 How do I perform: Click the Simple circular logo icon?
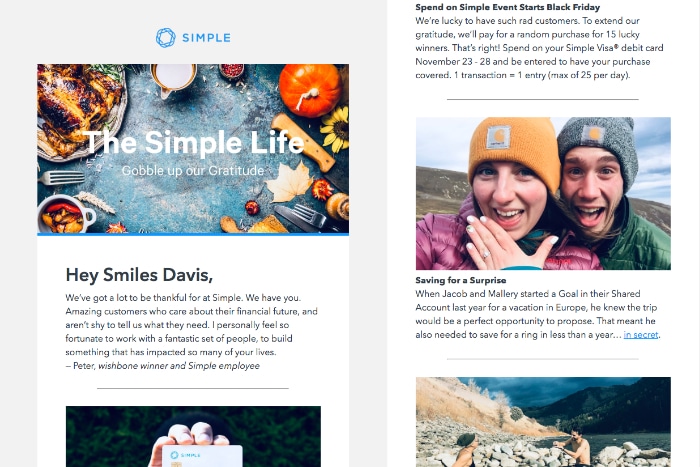click(x=166, y=38)
